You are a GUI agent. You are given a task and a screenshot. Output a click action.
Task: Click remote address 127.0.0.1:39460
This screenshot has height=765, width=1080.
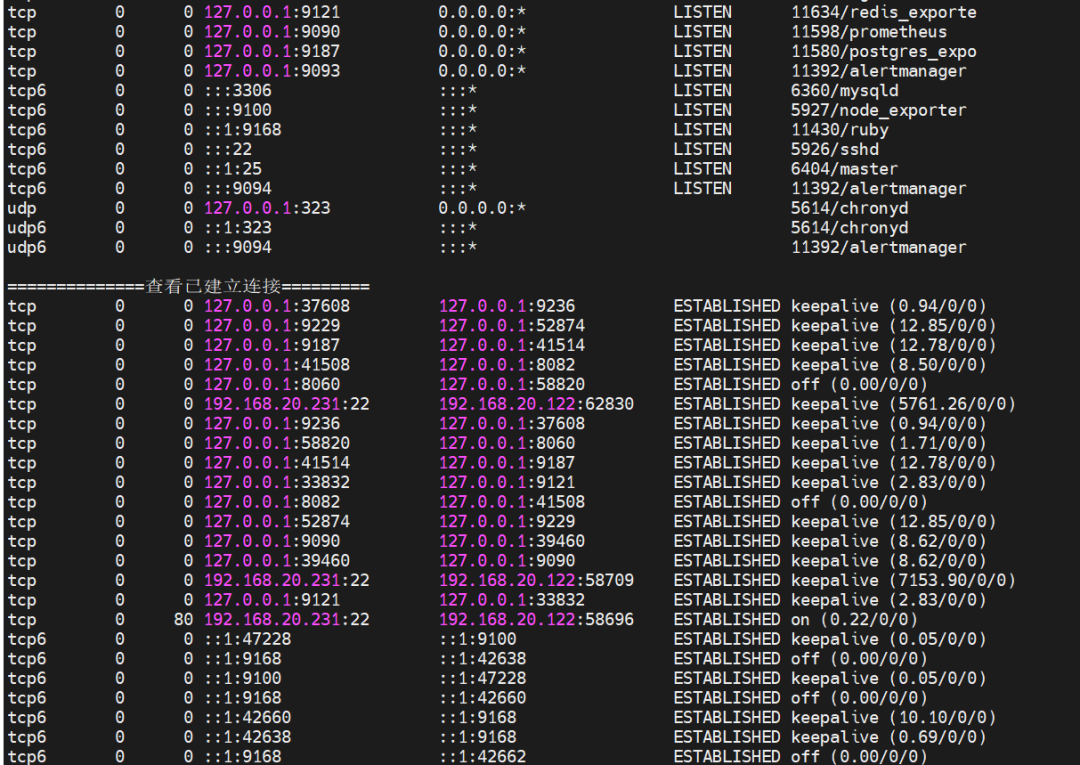[x=512, y=541]
